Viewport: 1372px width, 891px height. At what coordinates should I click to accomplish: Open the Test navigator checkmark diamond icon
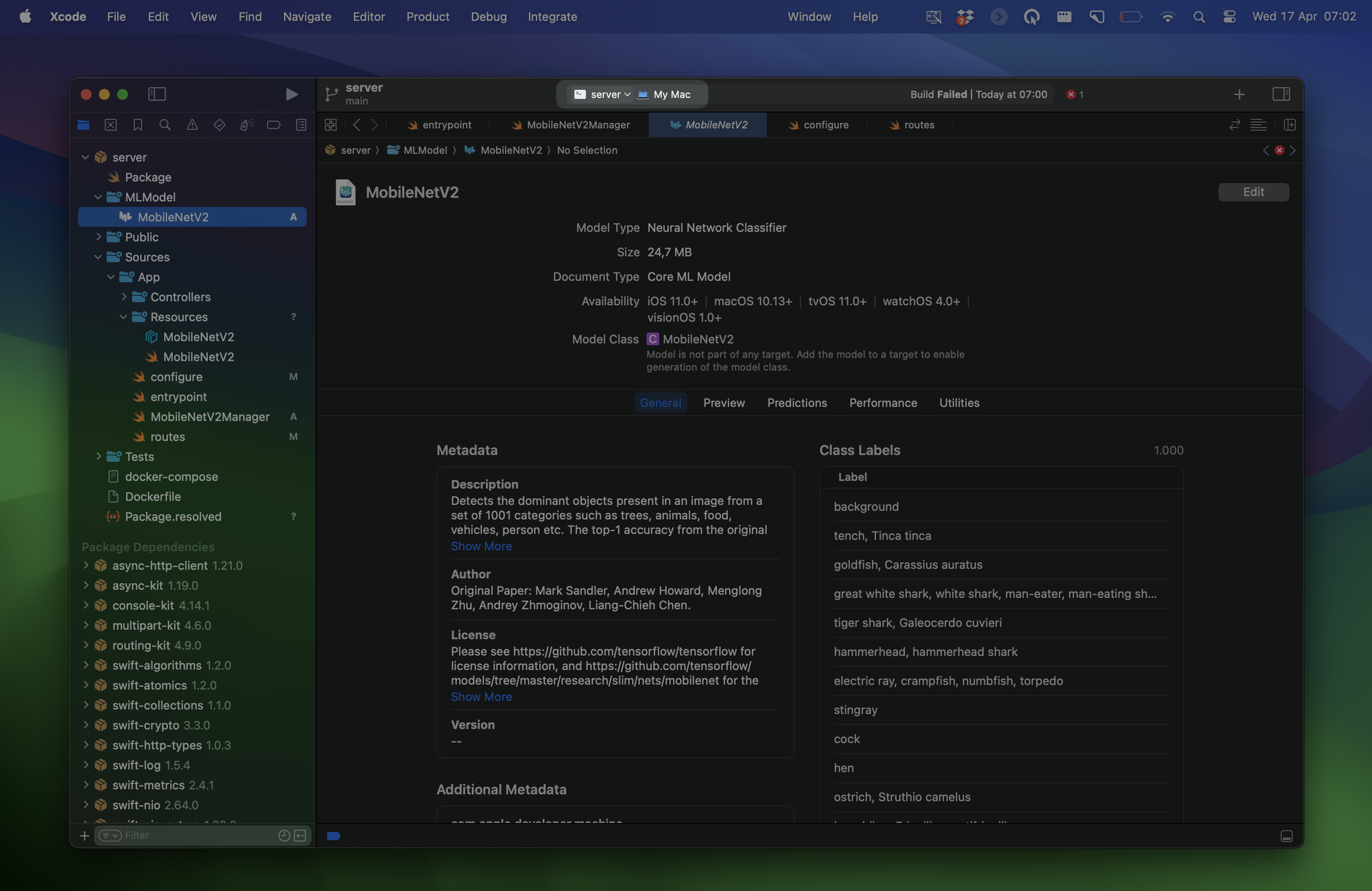(x=220, y=124)
